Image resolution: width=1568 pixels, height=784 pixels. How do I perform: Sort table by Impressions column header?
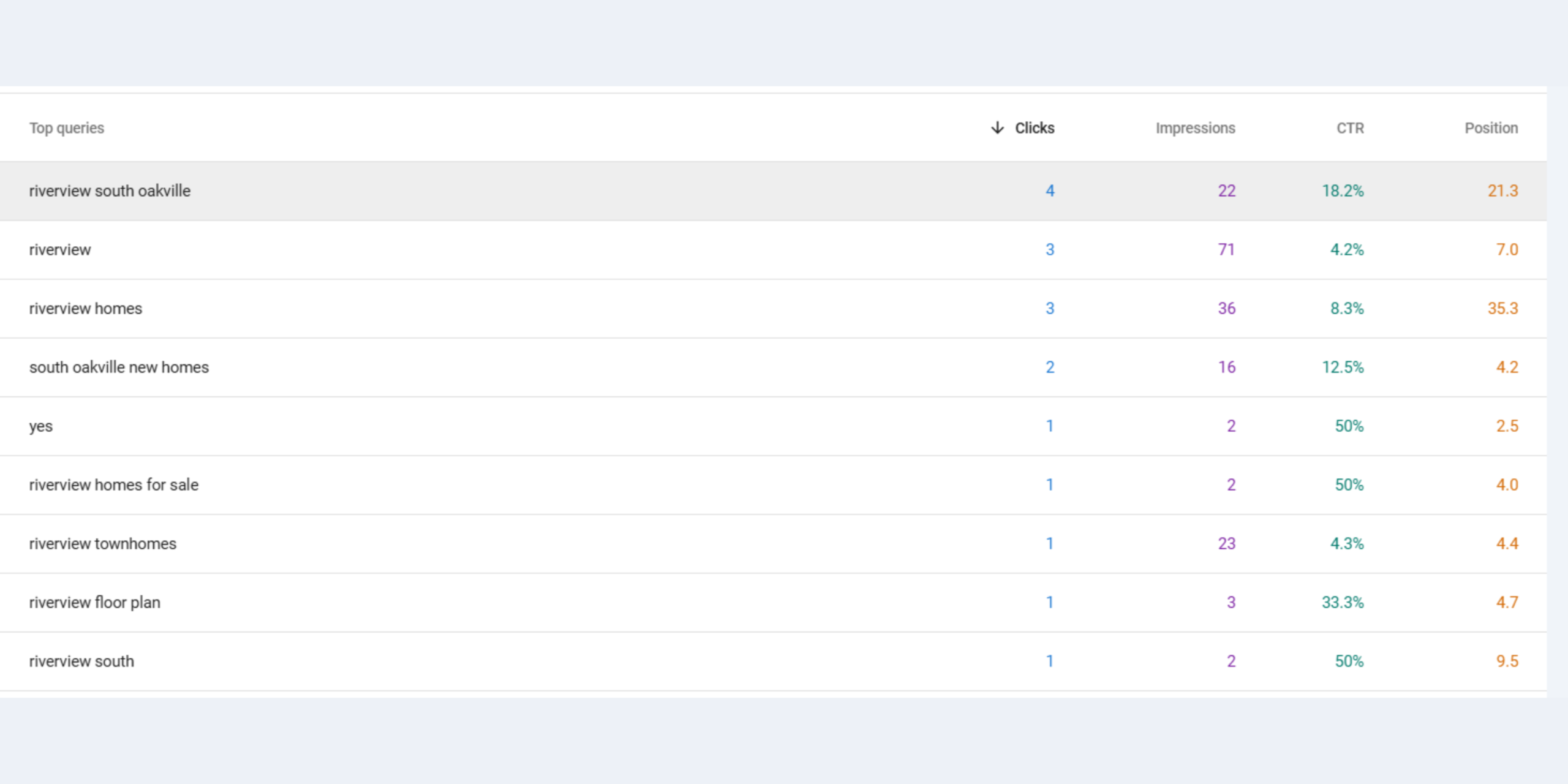tap(1195, 128)
